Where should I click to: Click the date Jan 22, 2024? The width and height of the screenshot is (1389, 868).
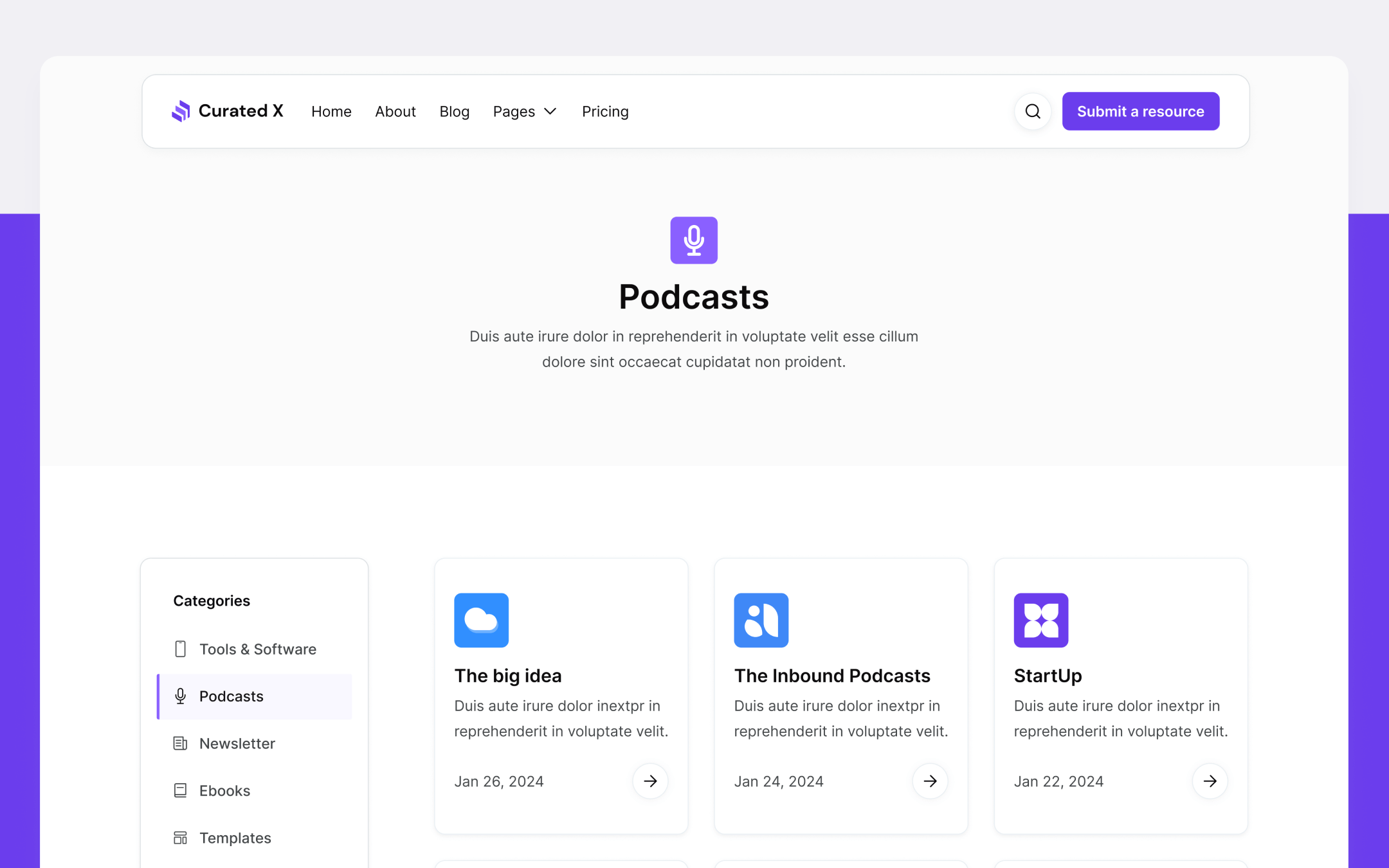(x=1058, y=781)
